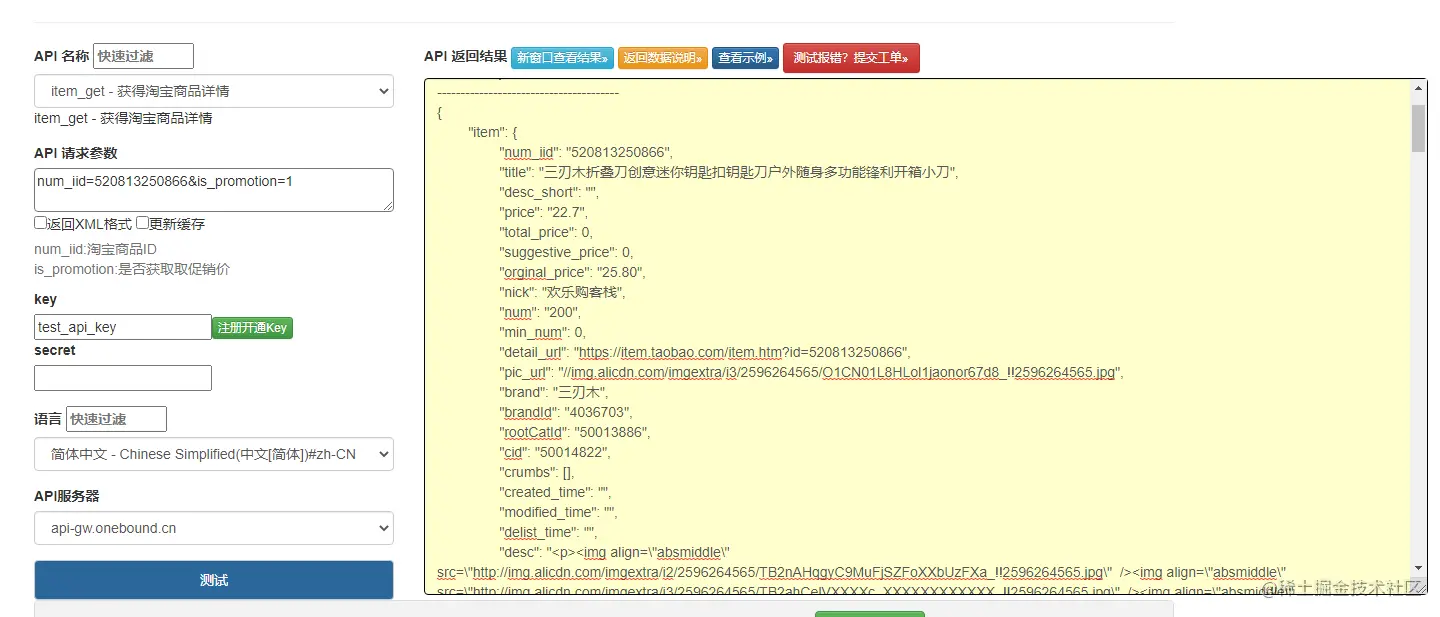The width and height of the screenshot is (1440, 617).
Task: Focus the 语言 快速过滤 filter field
Action: click(x=116, y=419)
